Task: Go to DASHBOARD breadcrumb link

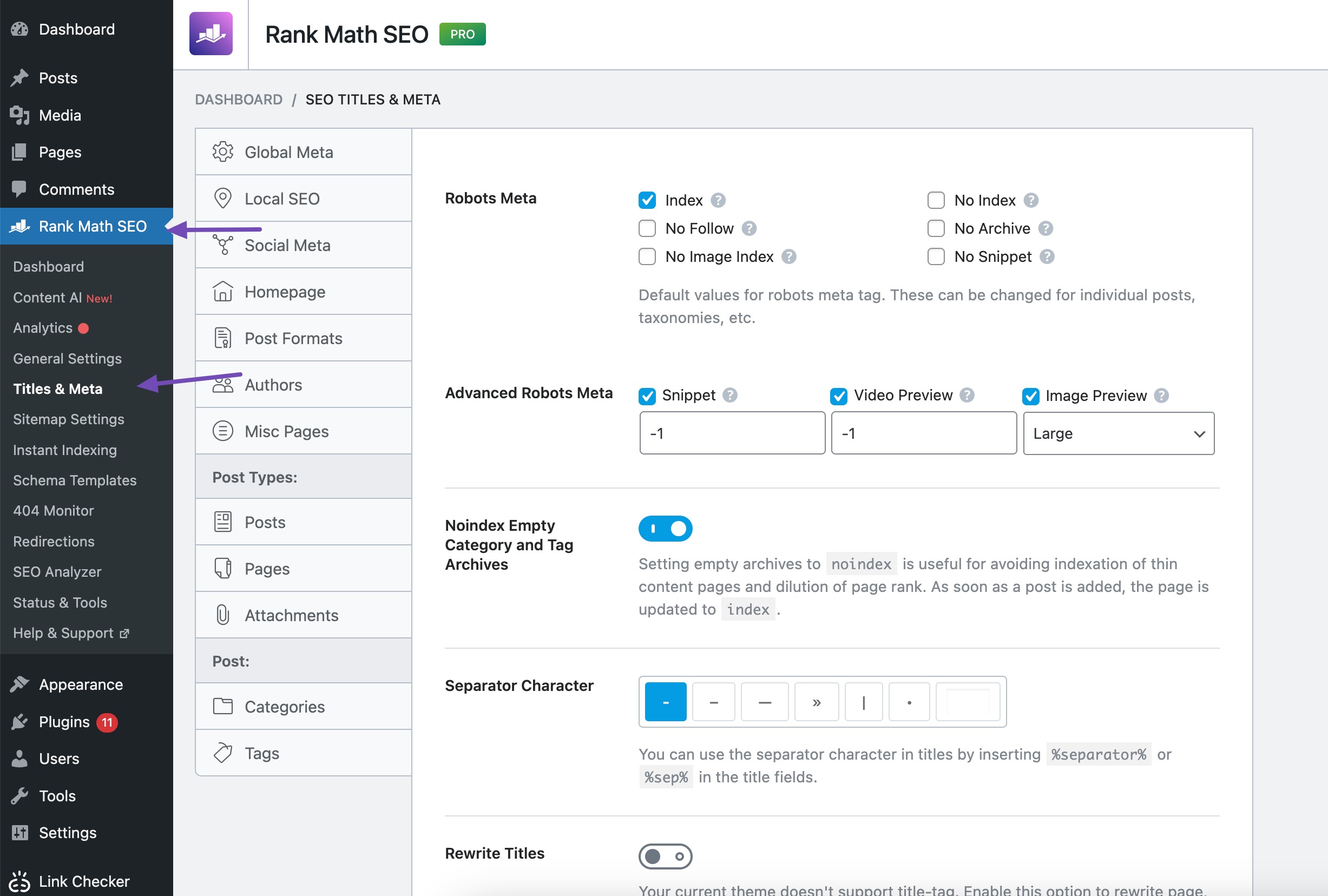Action: (238, 100)
